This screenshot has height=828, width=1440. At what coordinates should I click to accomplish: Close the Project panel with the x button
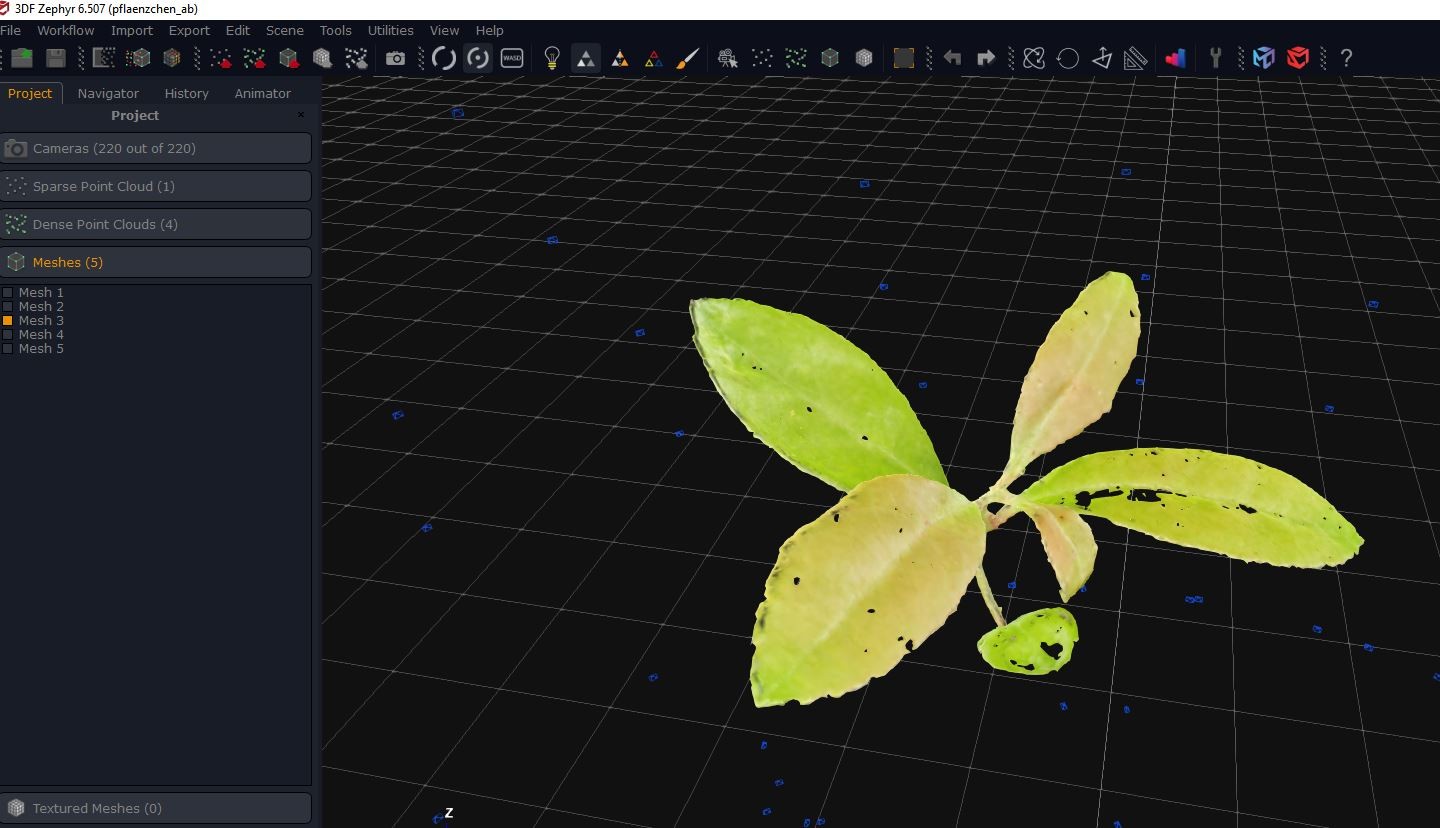301,115
